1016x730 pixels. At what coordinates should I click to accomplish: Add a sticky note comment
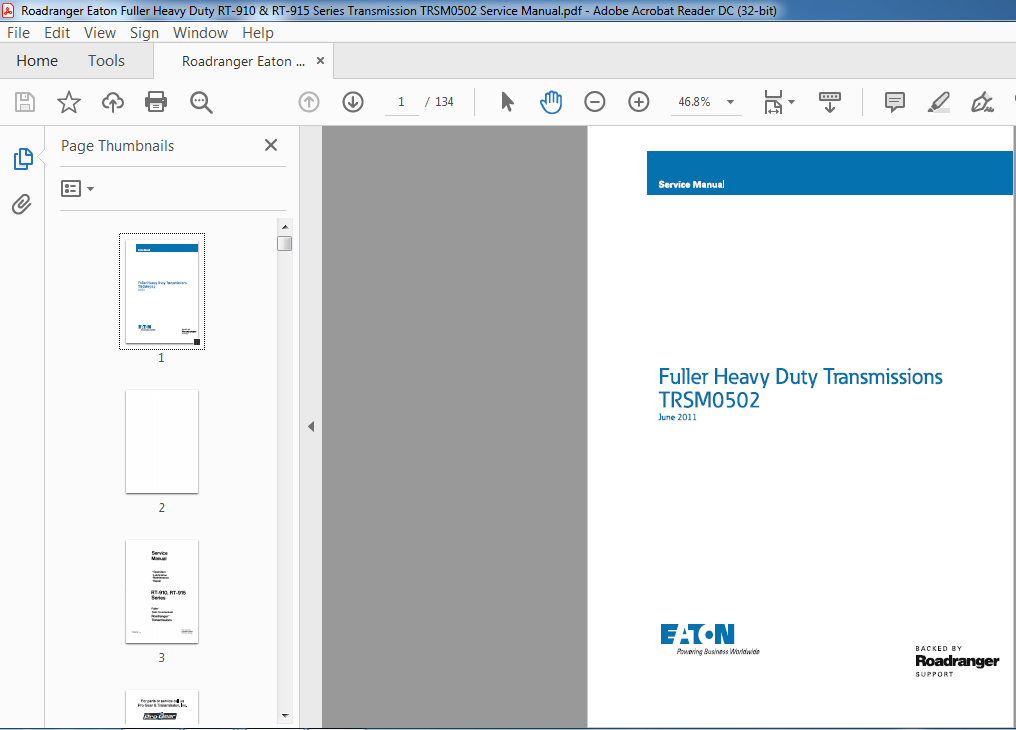895,102
